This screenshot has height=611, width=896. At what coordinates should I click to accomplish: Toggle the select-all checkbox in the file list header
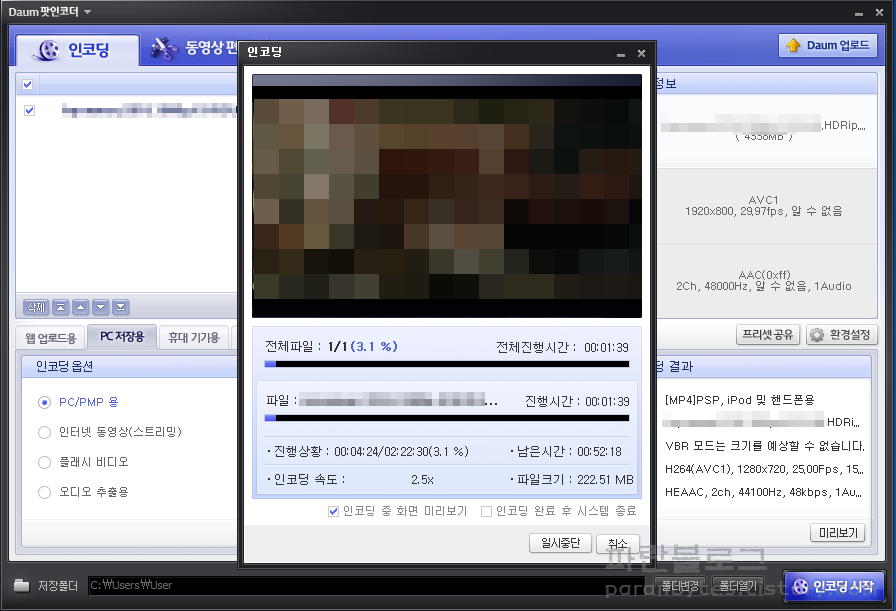(27, 85)
